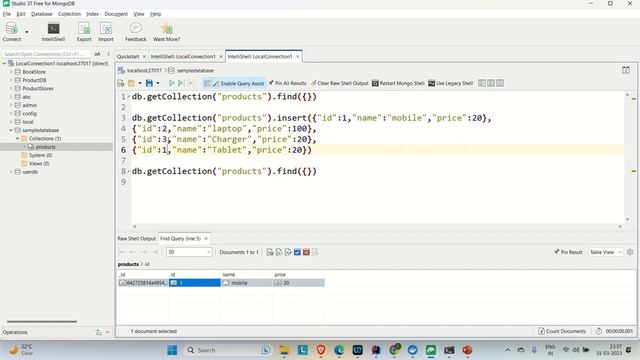Open the File menu
The width and height of the screenshot is (640, 360).
click(x=7, y=14)
